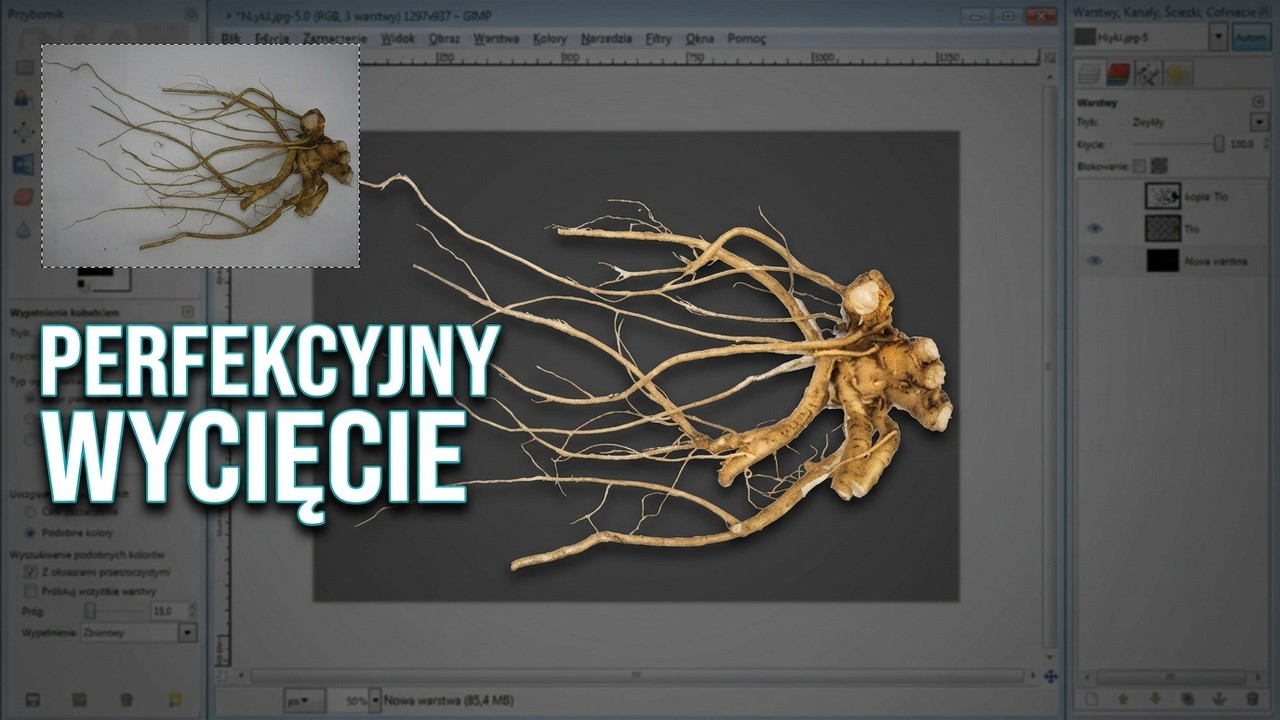Switch to the Layers tab icon
The image size is (1280, 720).
tap(1089, 73)
